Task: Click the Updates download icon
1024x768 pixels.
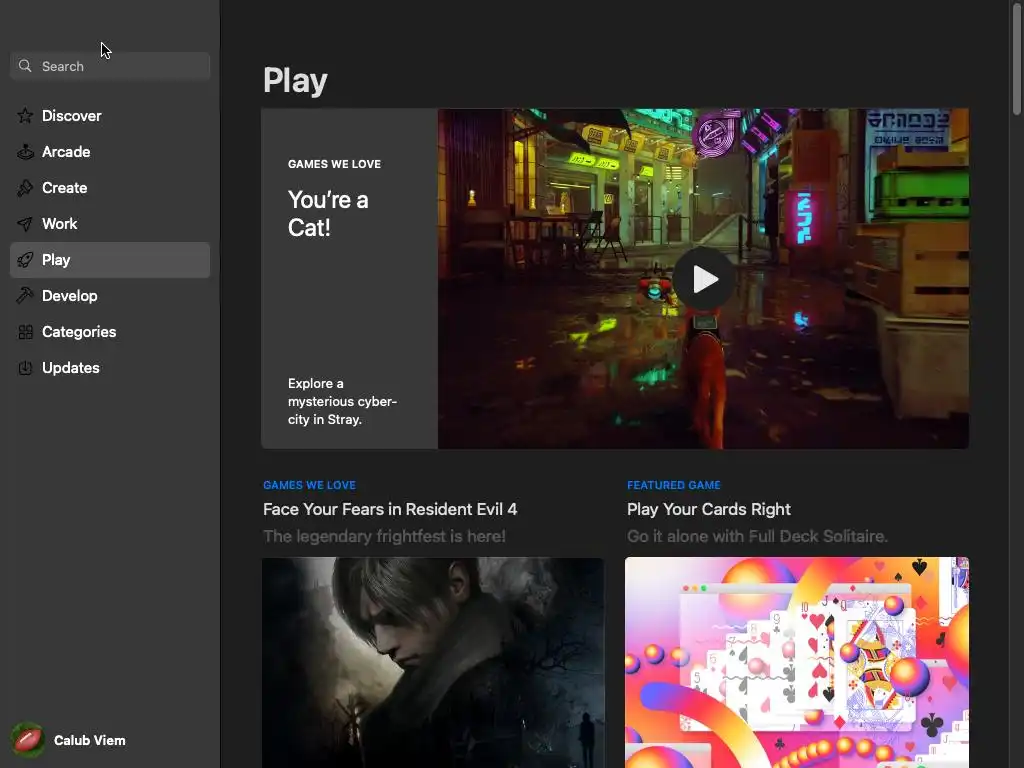Action: click(x=25, y=368)
